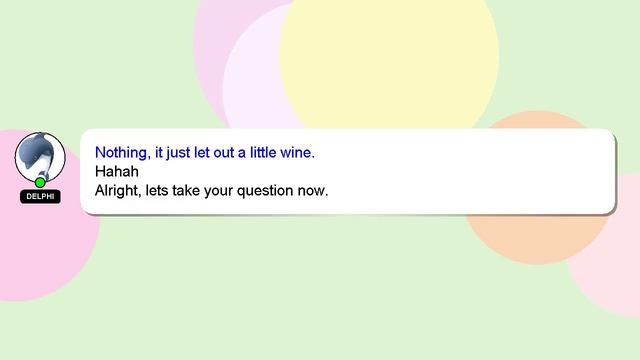This screenshot has width=640, height=360.
Task: Click the large yellow circle
Action: (389, 61)
